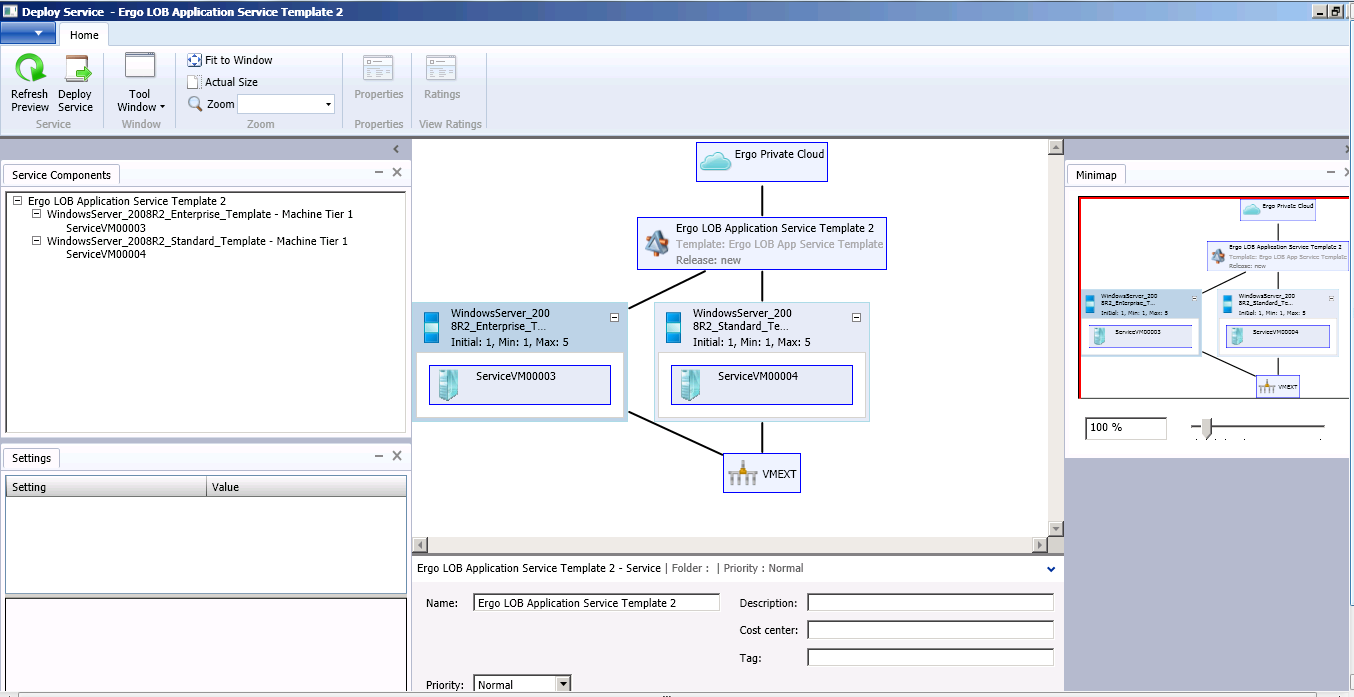
Task: Open the blue application menu
Action: [x=28, y=32]
